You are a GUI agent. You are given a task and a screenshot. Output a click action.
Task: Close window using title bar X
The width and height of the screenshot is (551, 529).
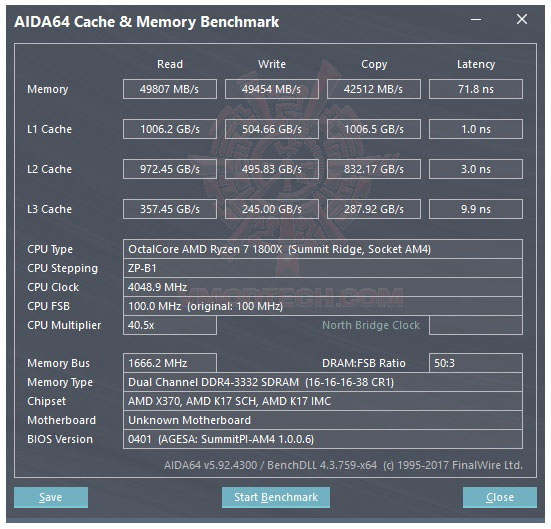point(522,19)
